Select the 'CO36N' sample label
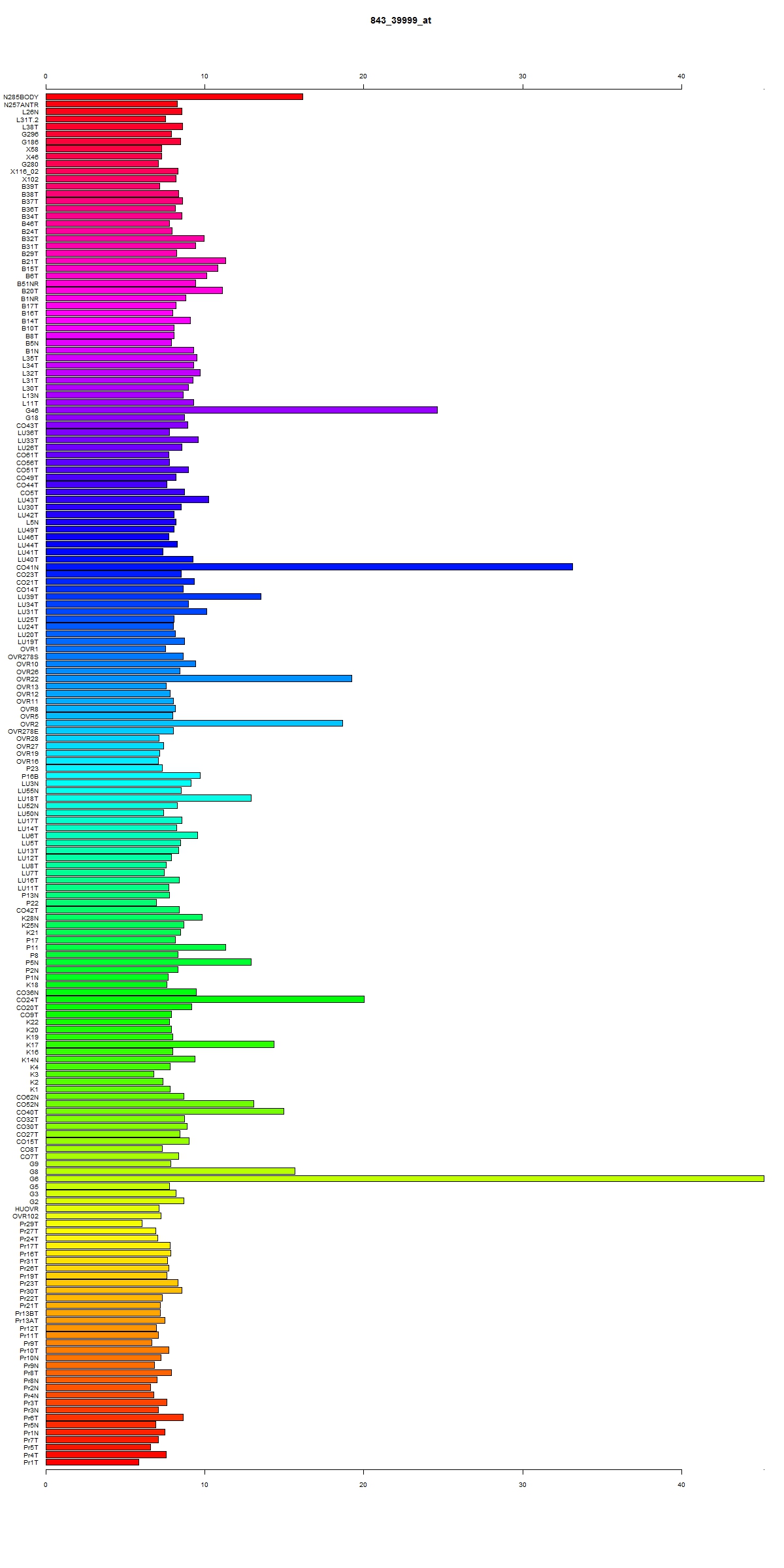Screen dimensions: 784x1568 click(x=27, y=992)
